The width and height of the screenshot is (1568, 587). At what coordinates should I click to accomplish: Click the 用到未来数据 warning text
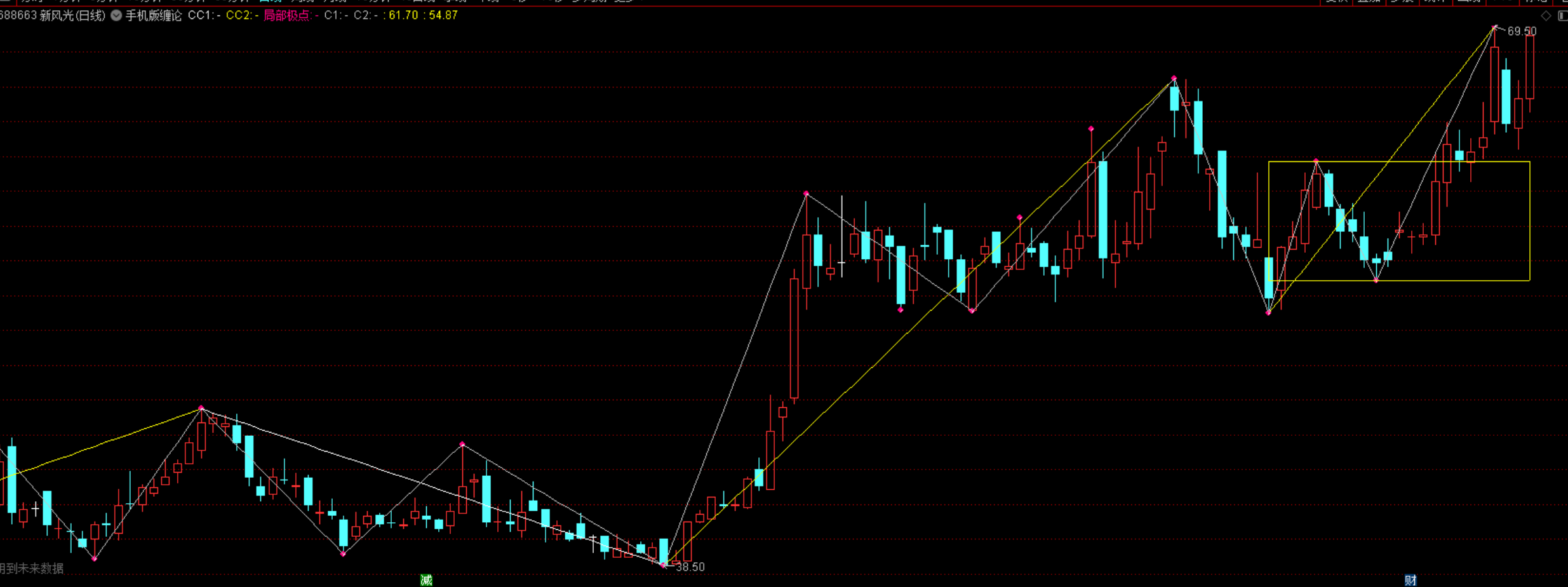point(32,569)
